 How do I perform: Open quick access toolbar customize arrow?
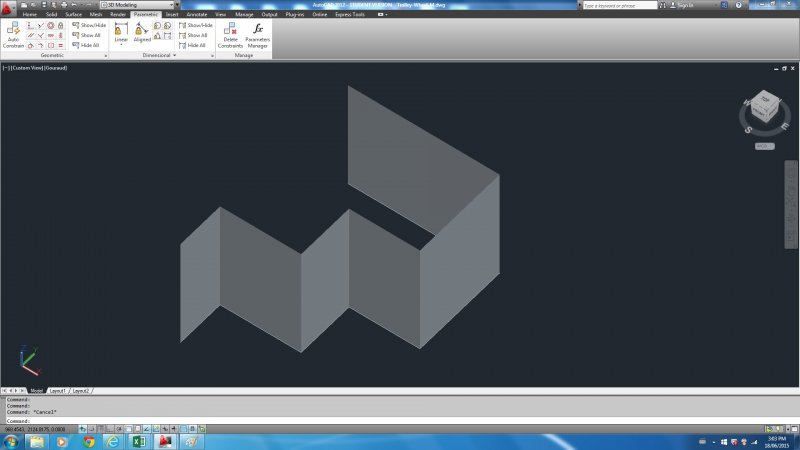(178, 5)
